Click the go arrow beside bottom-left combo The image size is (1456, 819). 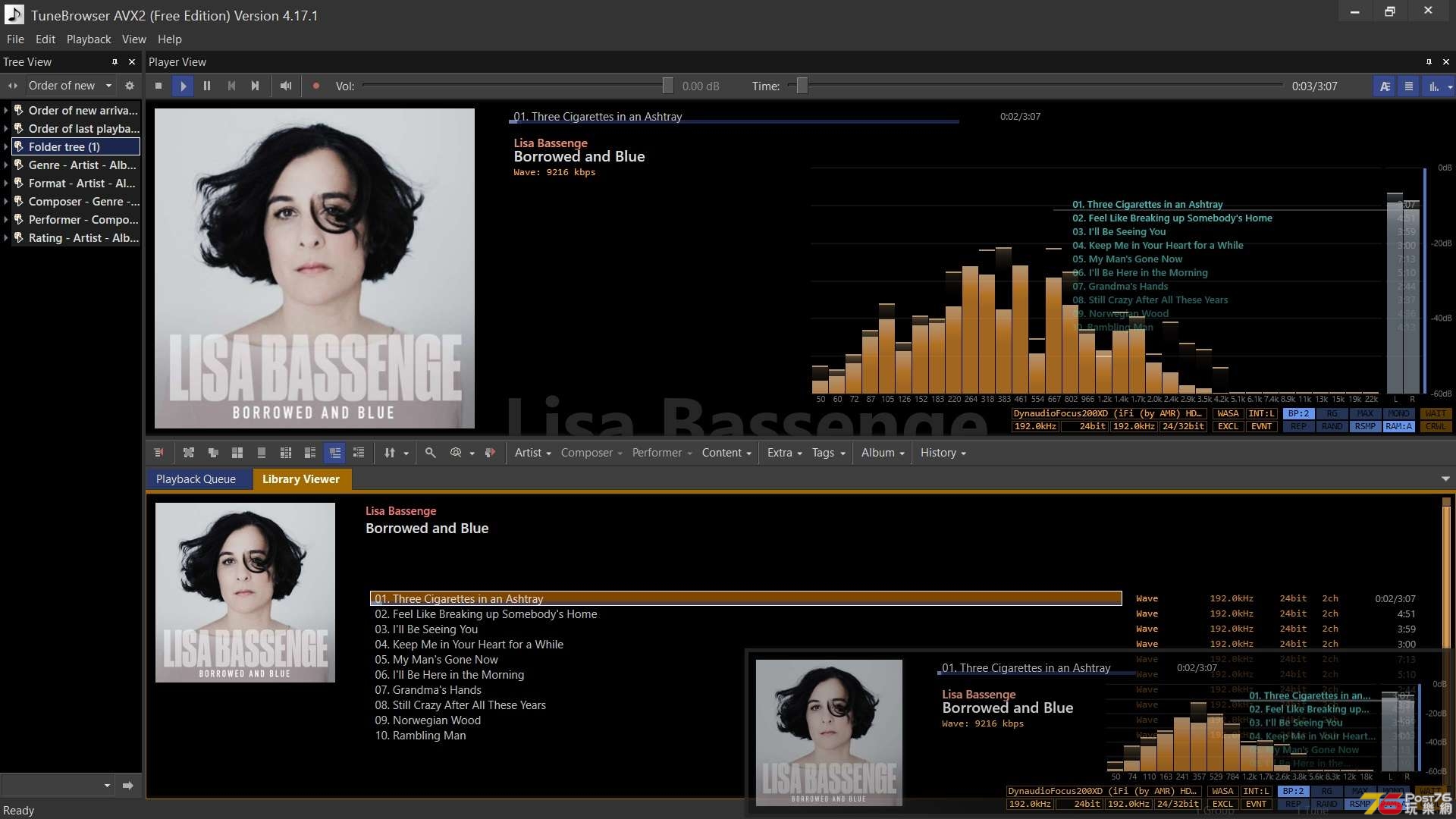[127, 786]
